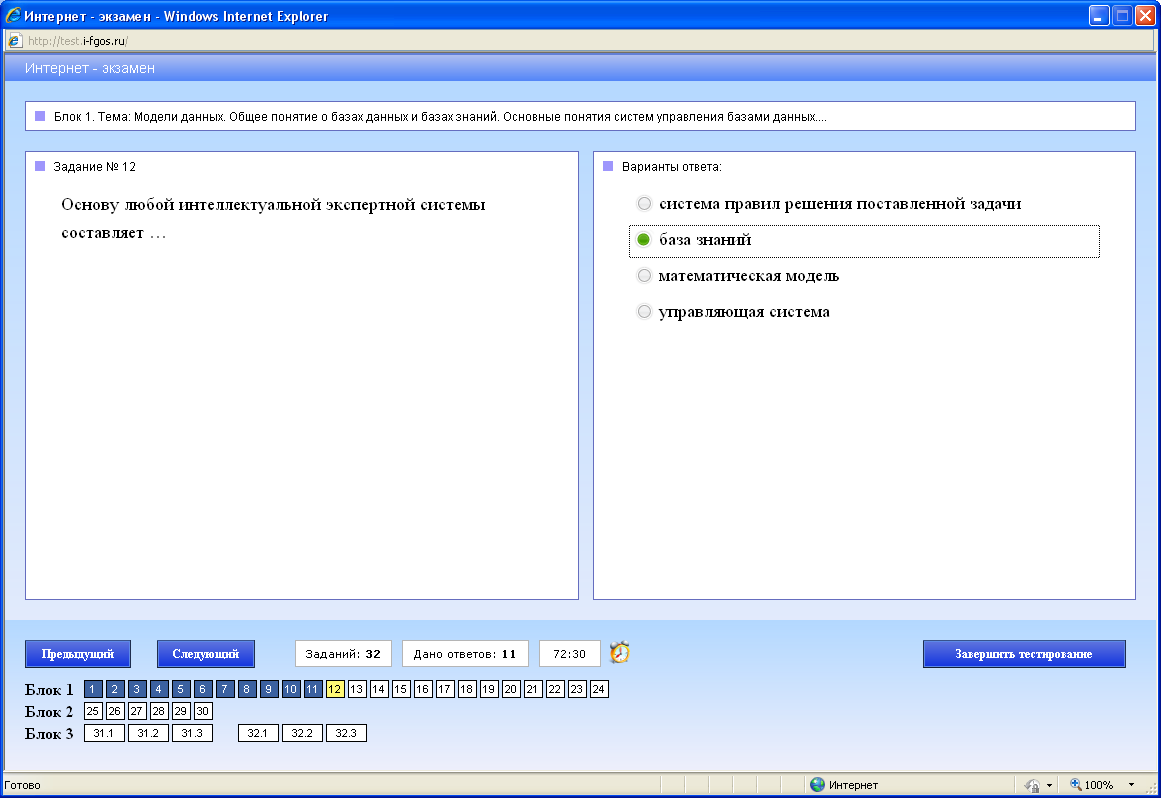Click 'Завершить тестирование' button

[x=1024, y=654]
